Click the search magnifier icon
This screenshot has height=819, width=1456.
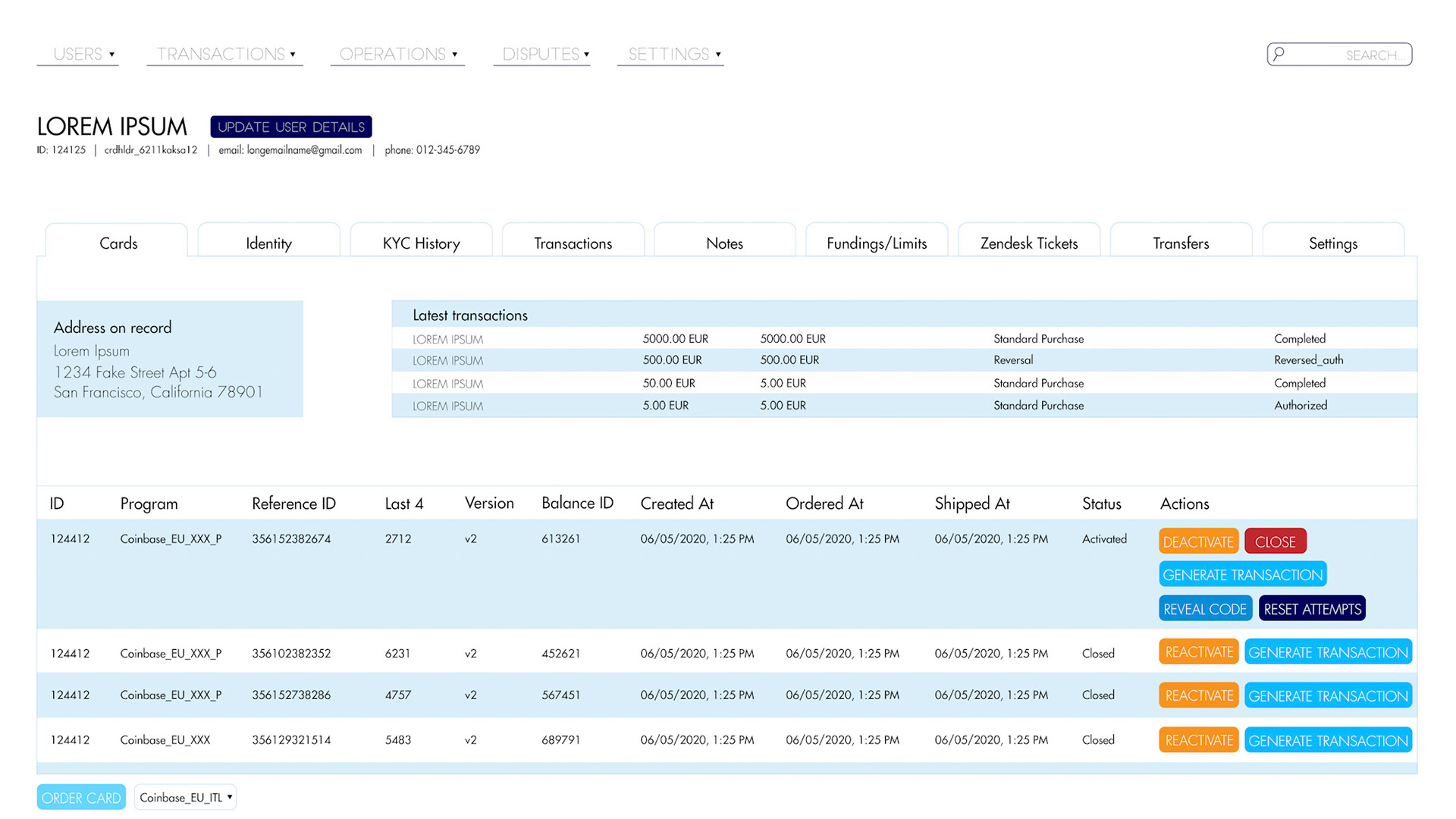click(1279, 54)
